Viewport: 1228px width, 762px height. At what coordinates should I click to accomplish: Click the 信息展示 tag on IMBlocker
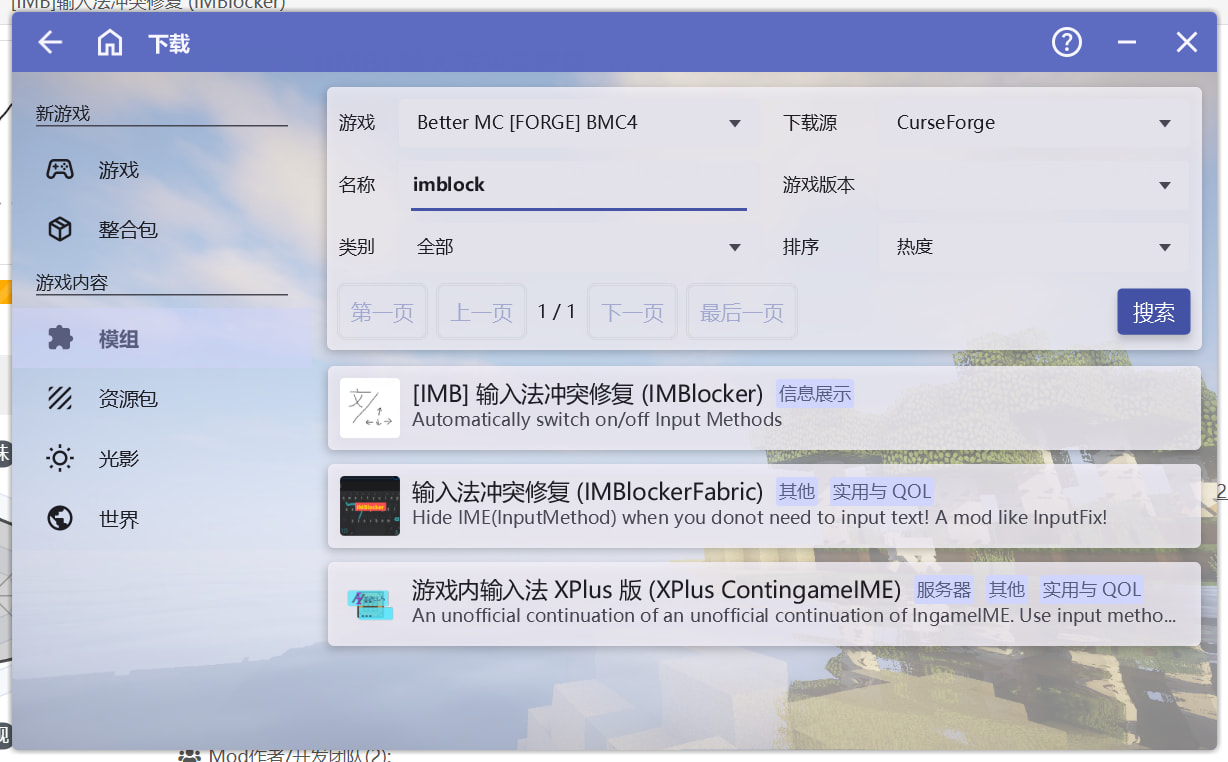815,394
